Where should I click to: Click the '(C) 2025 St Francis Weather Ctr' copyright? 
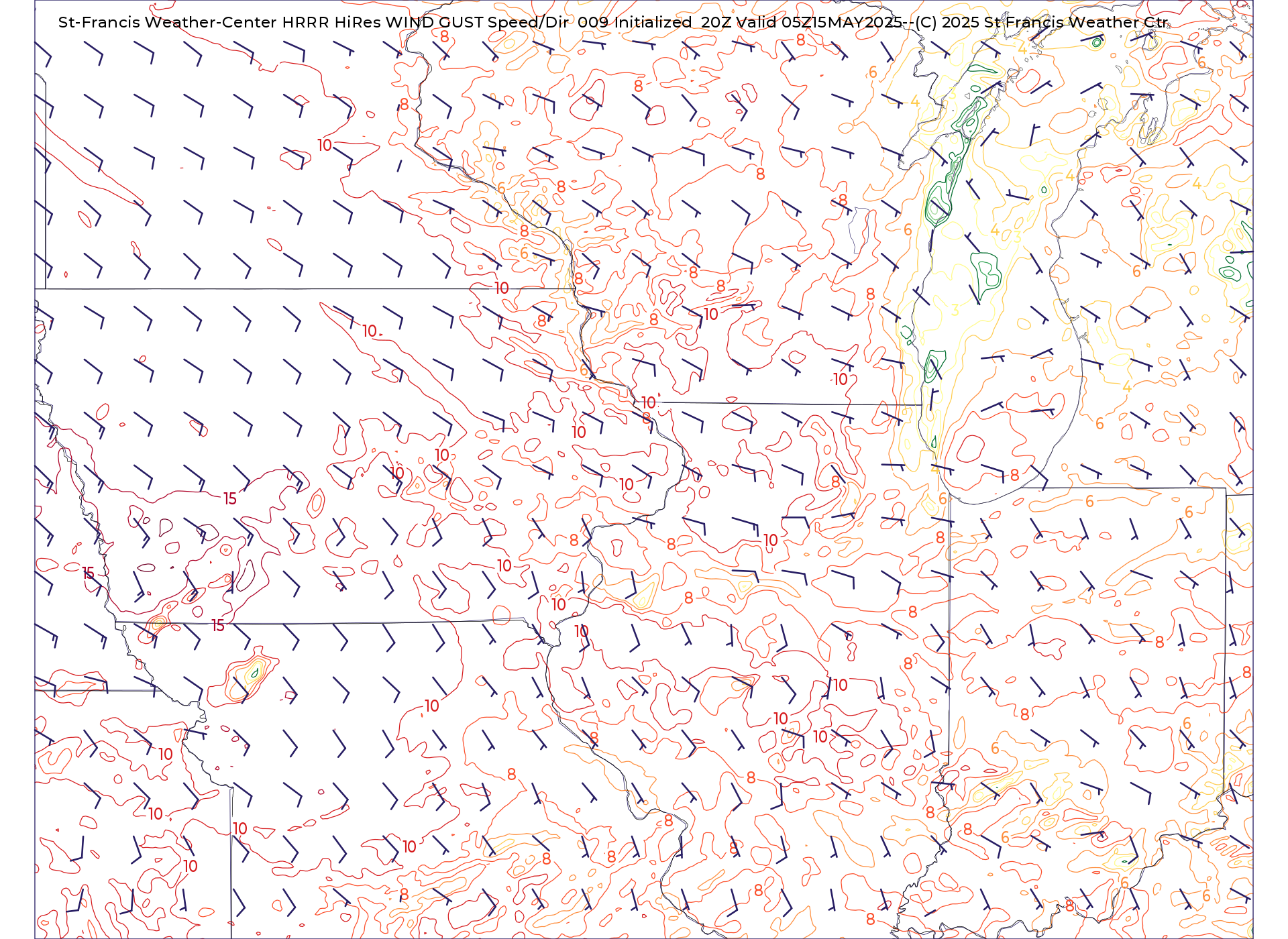tap(1043, 22)
